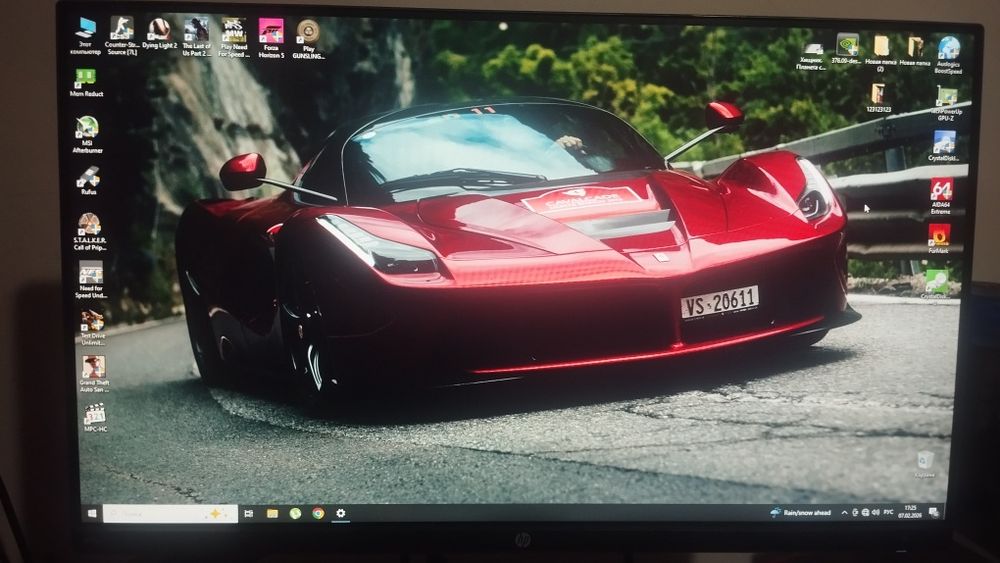The height and width of the screenshot is (563, 1000).
Task: Open the taskbar clock showing 17:25
Action: pos(909,512)
